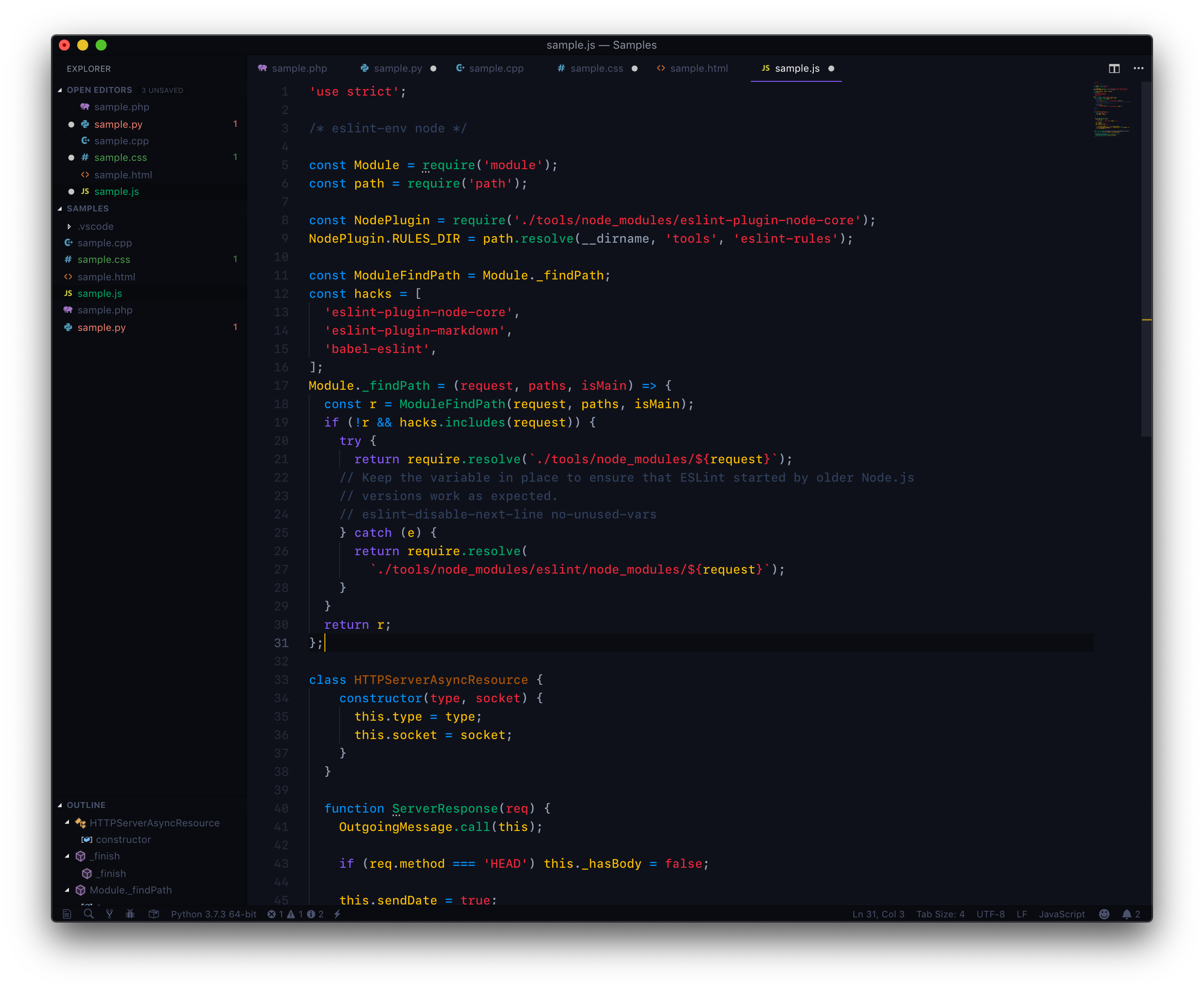Collapse HTTPServerAsyncResource in Outline
This screenshot has height=990, width=1204.
pyautogui.click(x=67, y=822)
